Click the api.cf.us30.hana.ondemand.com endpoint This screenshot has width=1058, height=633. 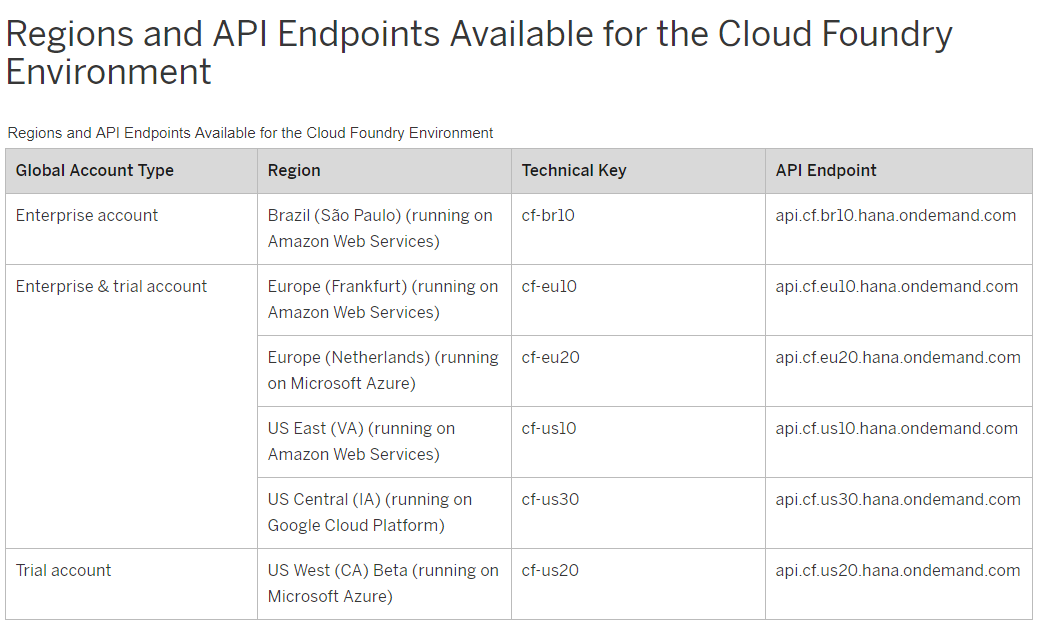click(898, 499)
